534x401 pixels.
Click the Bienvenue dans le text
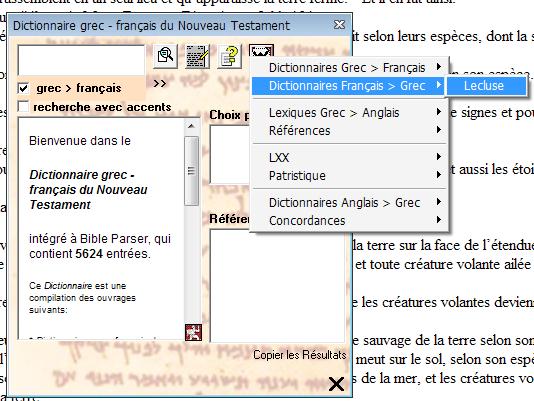80,141
